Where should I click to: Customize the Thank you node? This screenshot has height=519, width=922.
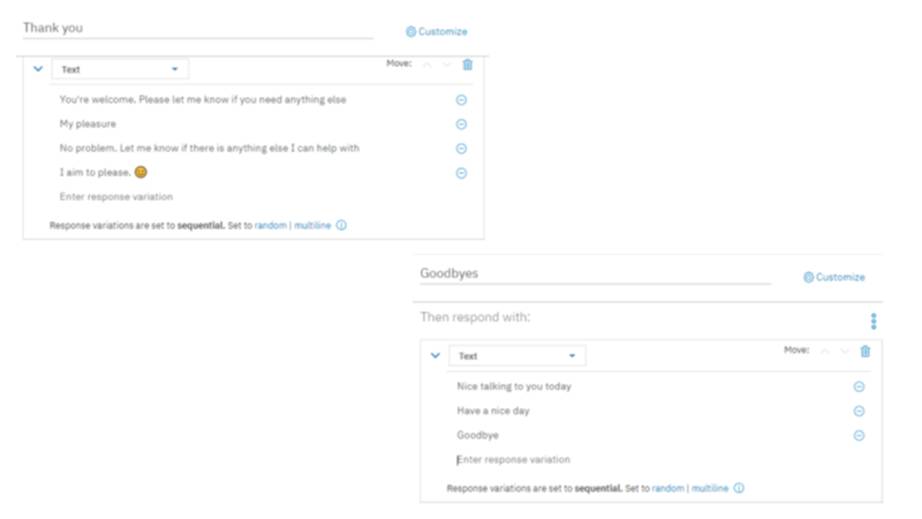[437, 32]
